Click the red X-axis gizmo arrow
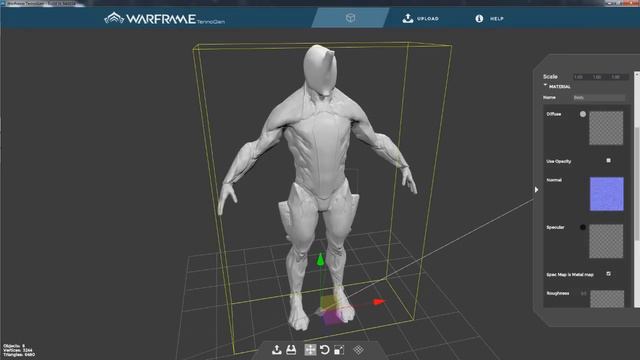 coord(379,302)
